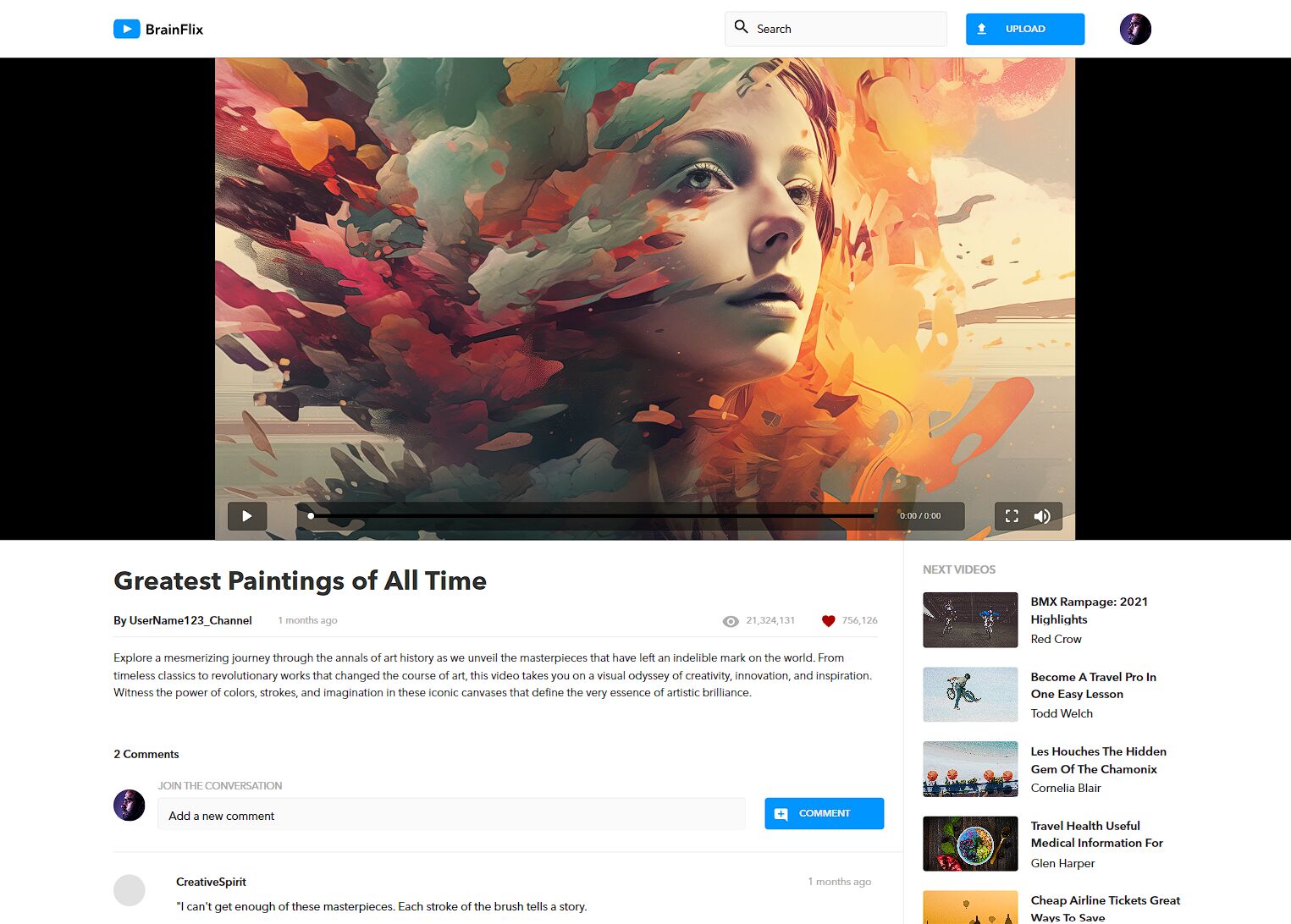
Task: Open the video fullscreen icon
Action: (x=1011, y=515)
